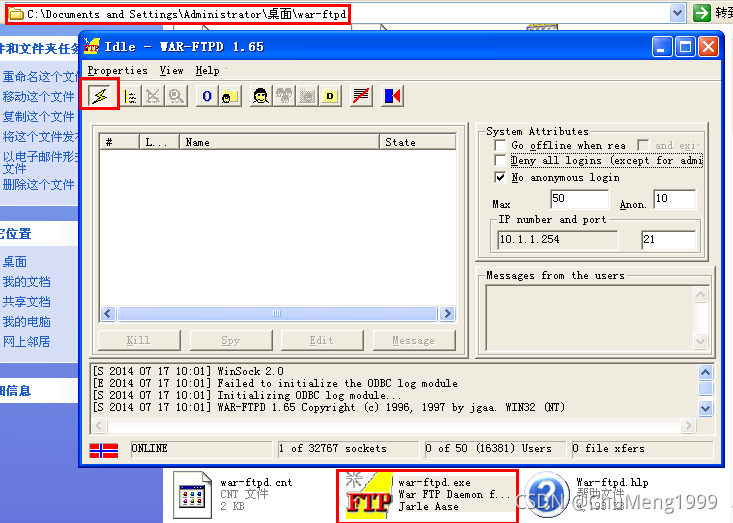Viewport: 733px width, 523px height.
Task: Click the Explorer address bar path
Action: click(x=187, y=14)
